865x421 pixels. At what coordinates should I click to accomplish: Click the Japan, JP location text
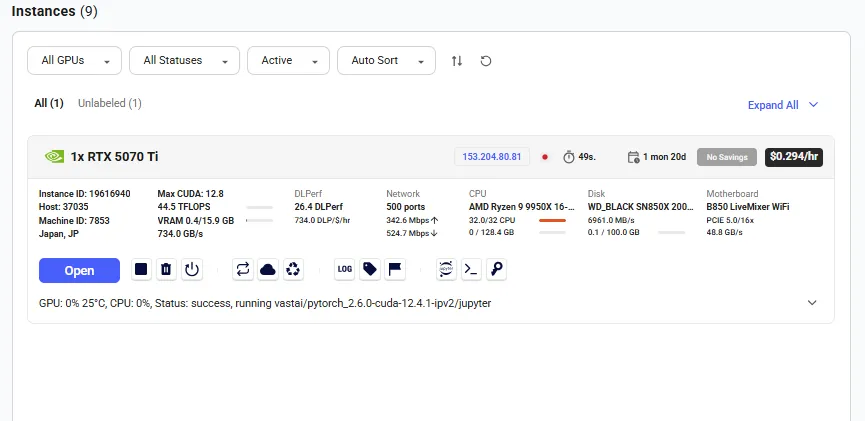point(61,233)
